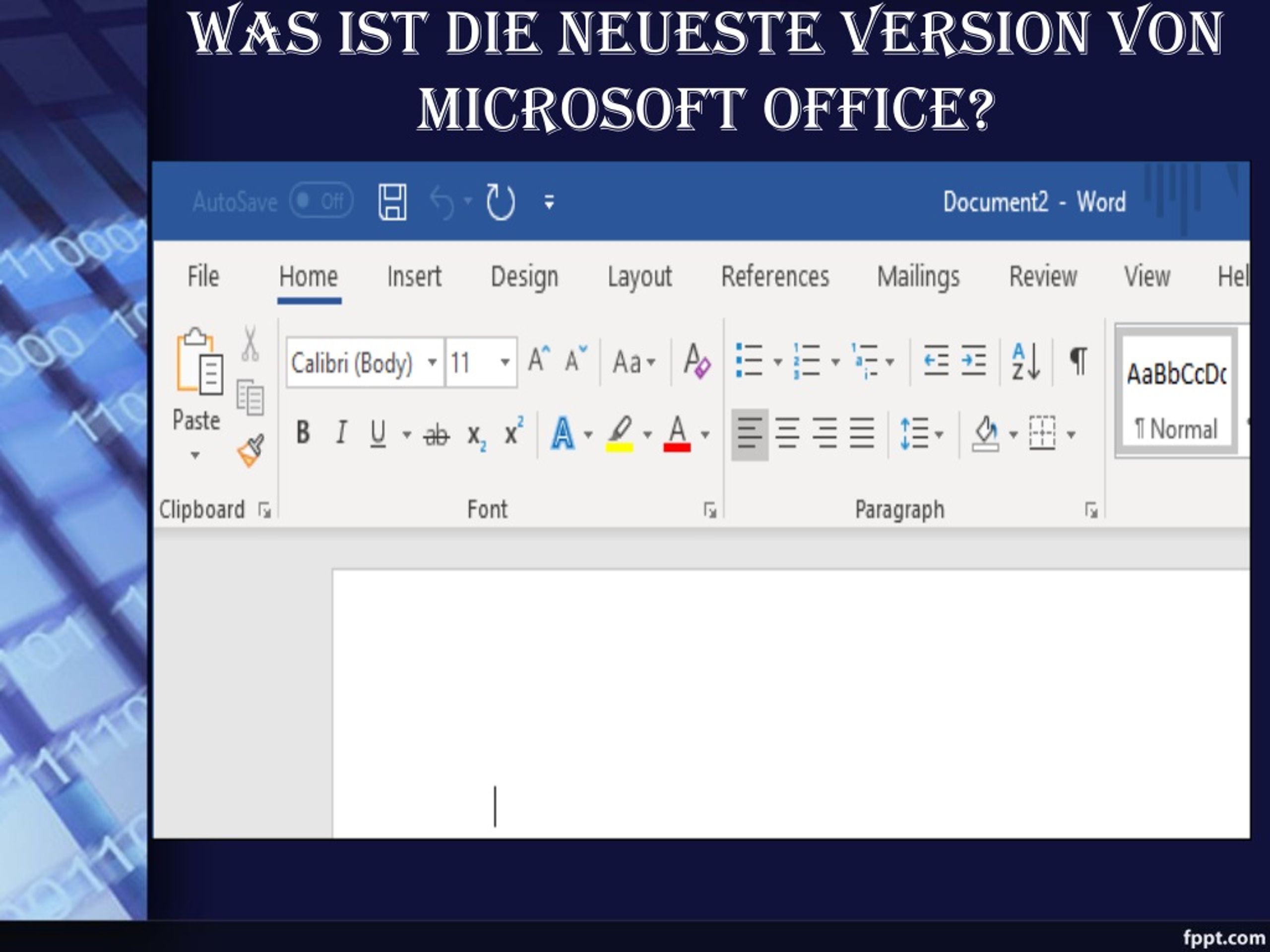Open the Font dialog launcher
This screenshot has width=1270, height=952.
pos(710,510)
